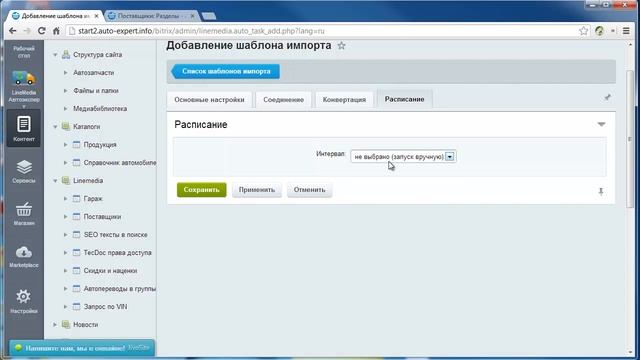Open a new browser tab
Image resolution: width=640 pixels, height=360 pixels.
pos(209,16)
